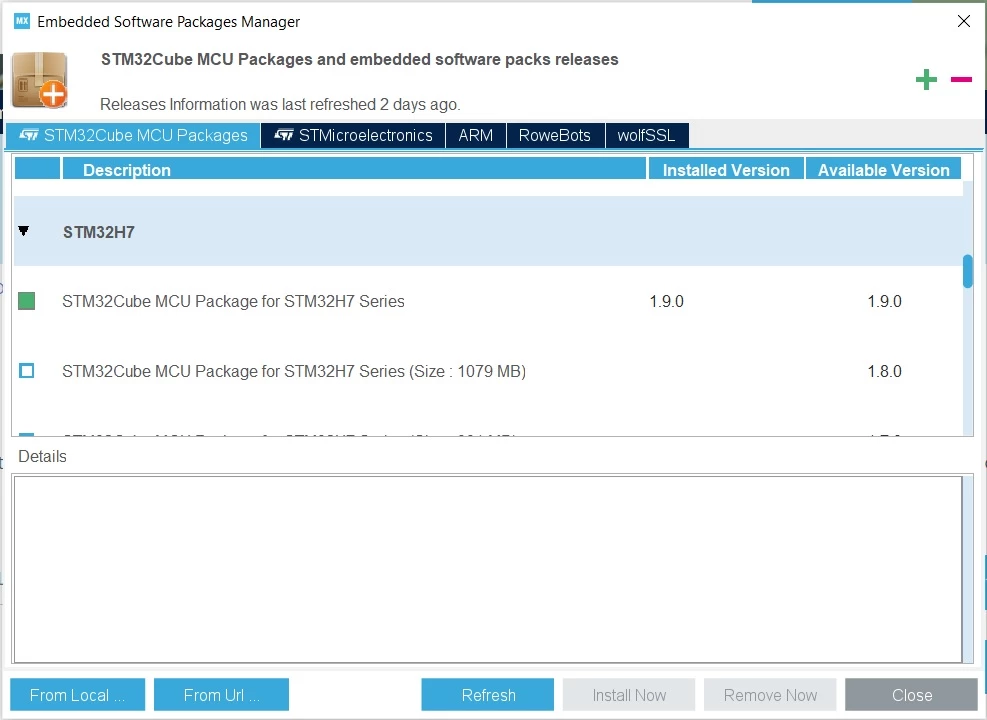This screenshot has width=987, height=720.
Task: Open the RoweBots tab
Action: [x=555, y=135]
